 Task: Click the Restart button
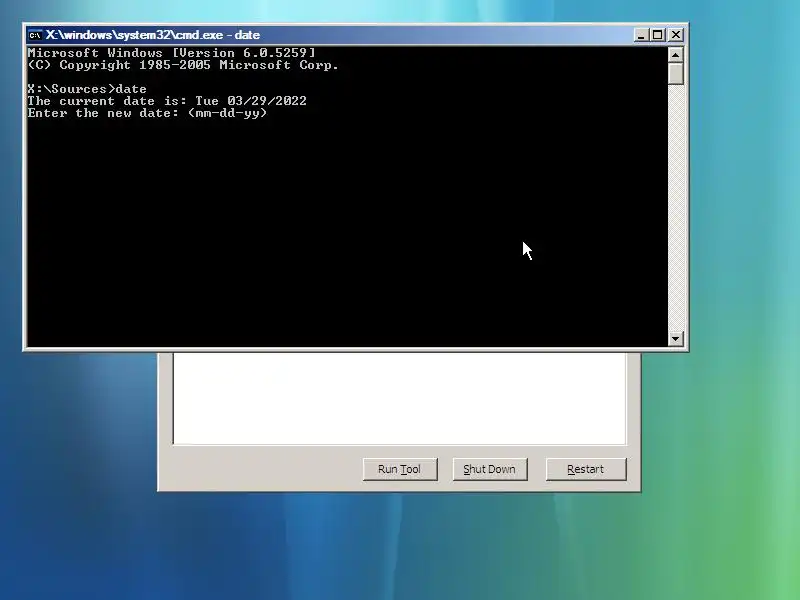[x=586, y=469]
